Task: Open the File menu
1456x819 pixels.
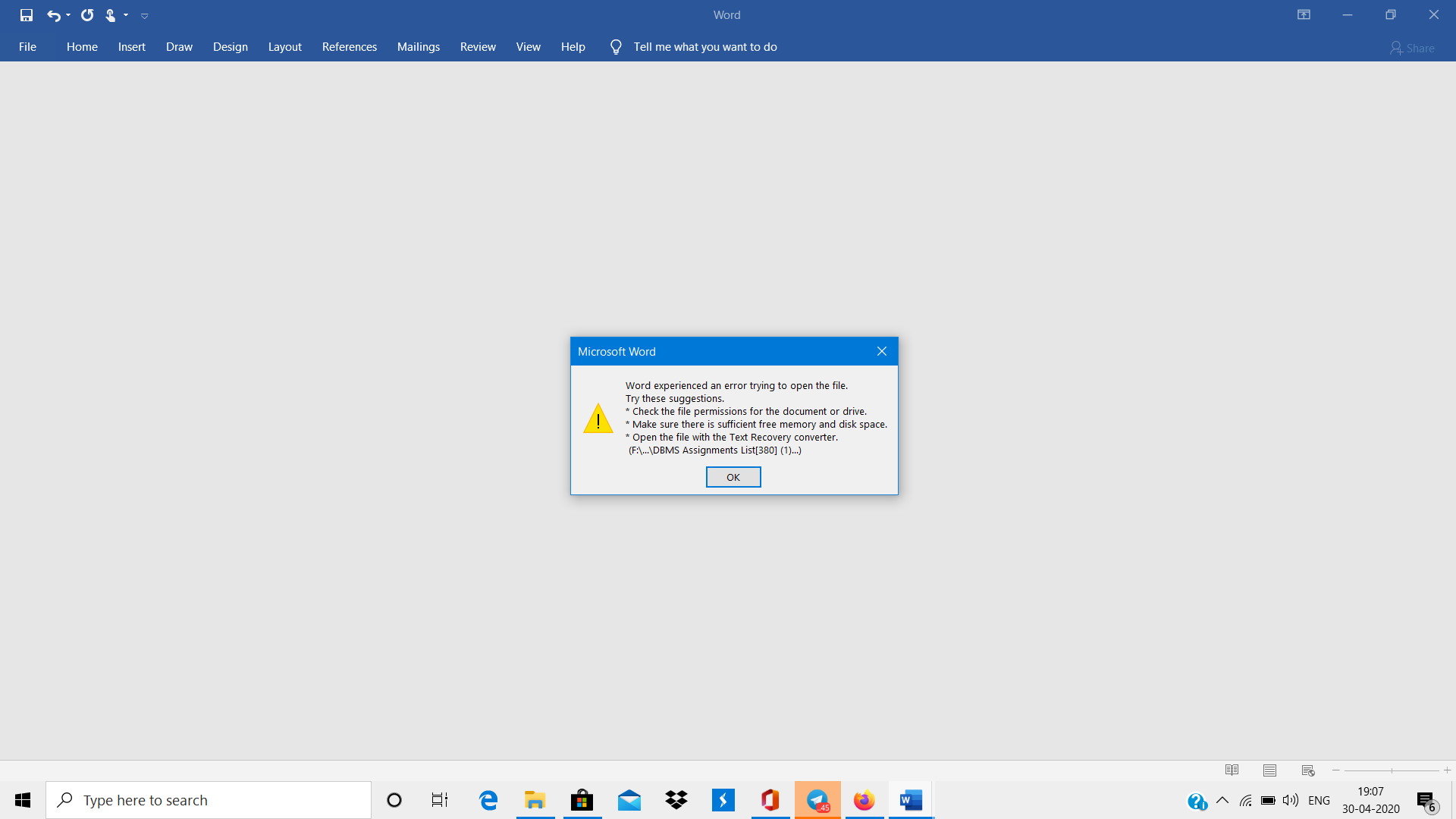Action: (27, 47)
